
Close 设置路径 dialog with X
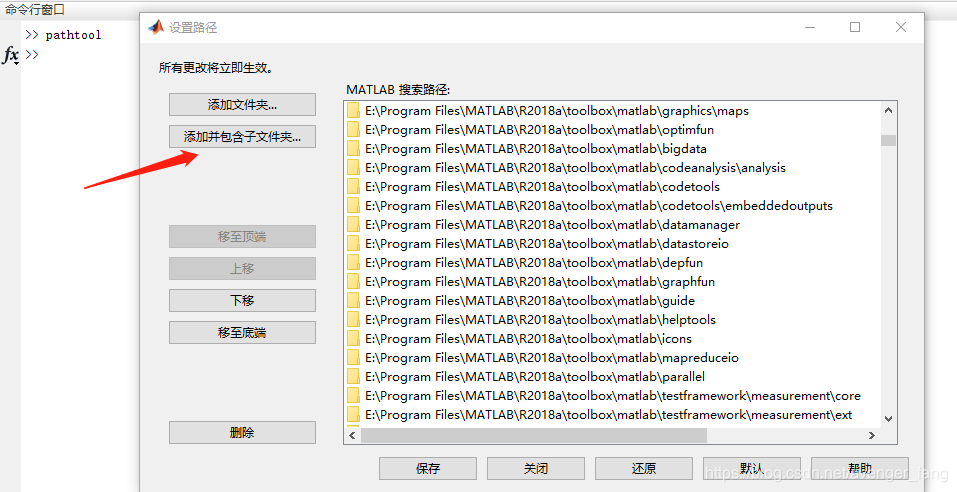901,27
